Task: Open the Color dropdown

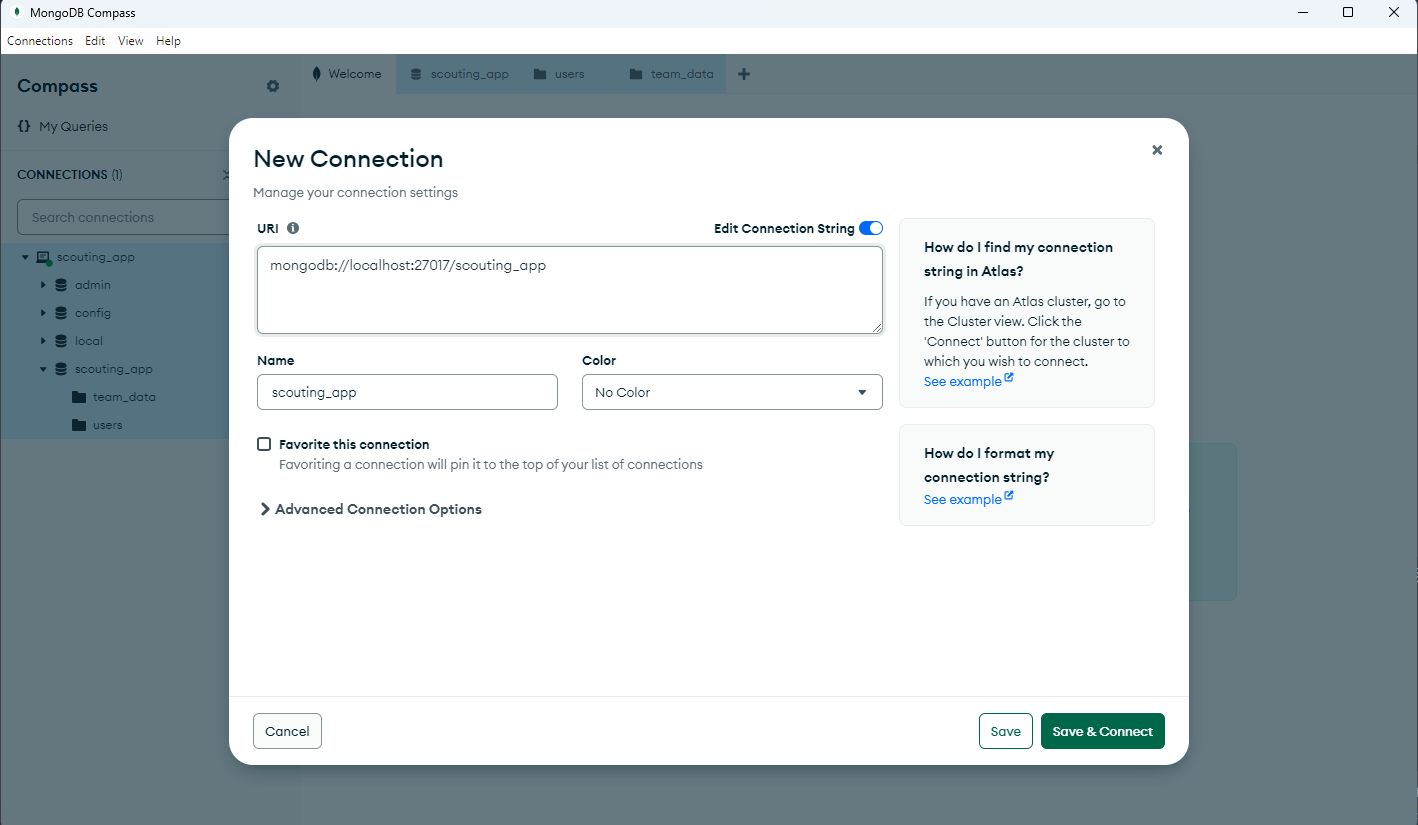Action: pyautogui.click(x=732, y=392)
